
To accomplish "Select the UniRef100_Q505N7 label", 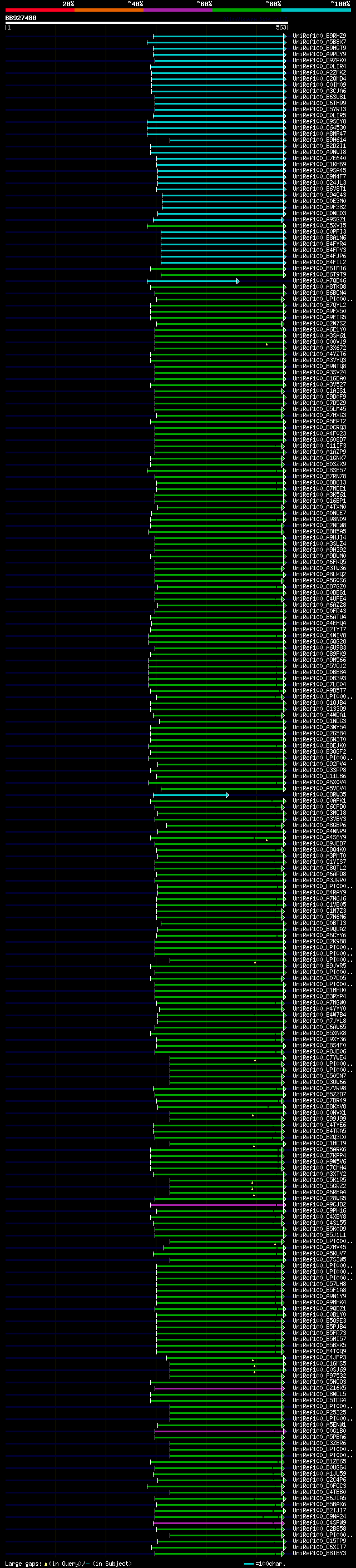I will tap(319, 1076).
